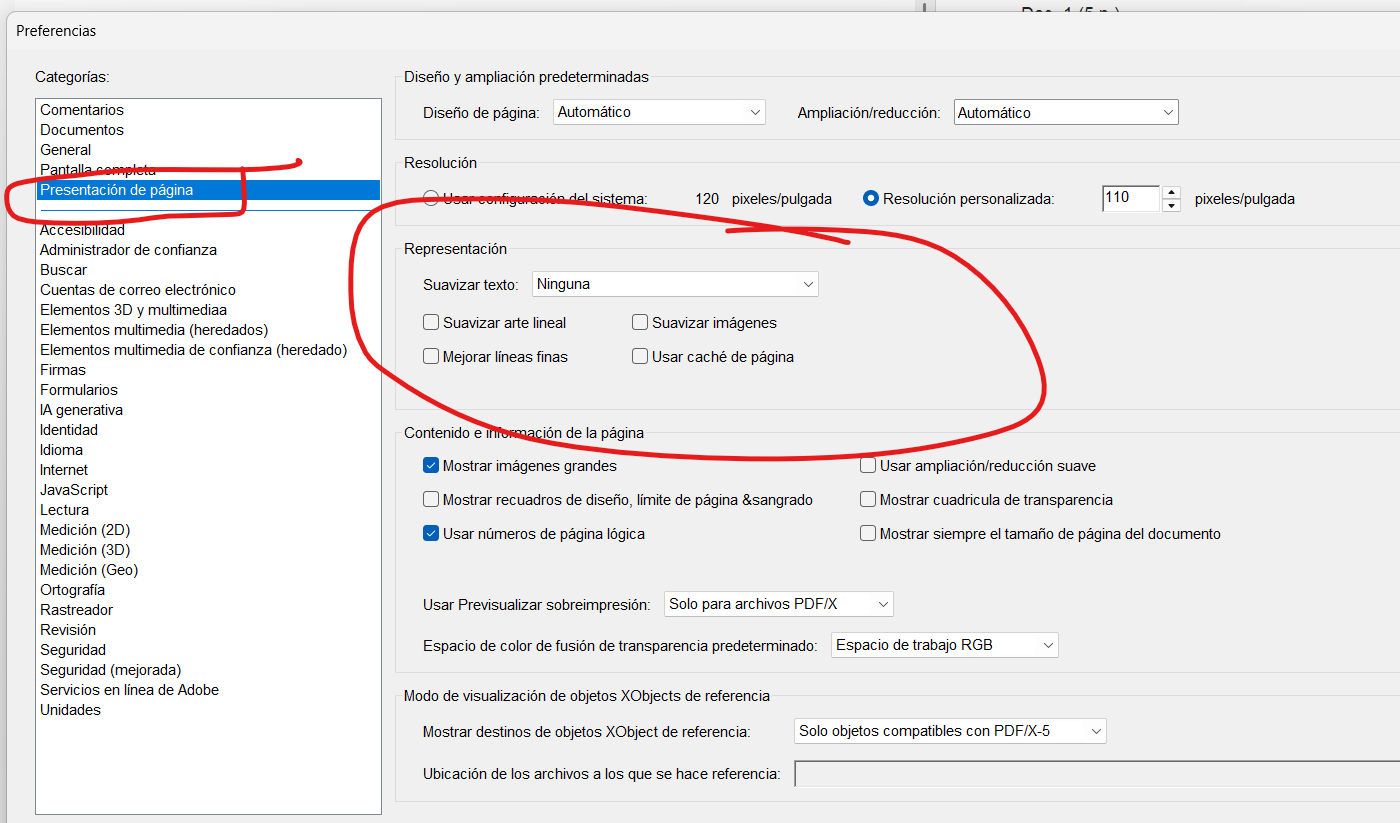Open the Diseño de página dropdown
The height and width of the screenshot is (823, 1400).
click(659, 113)
